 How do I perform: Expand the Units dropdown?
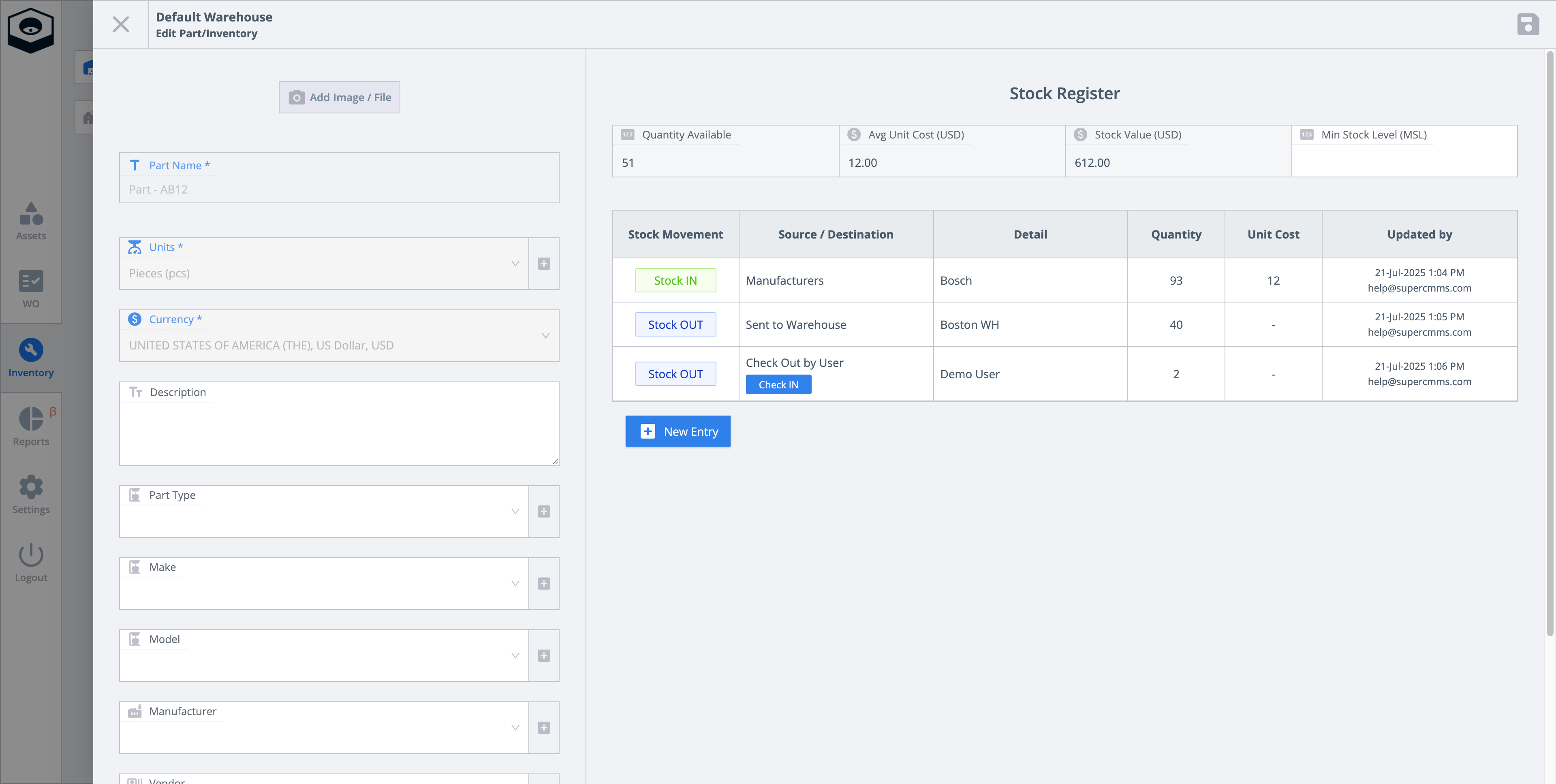click(515, 264)
